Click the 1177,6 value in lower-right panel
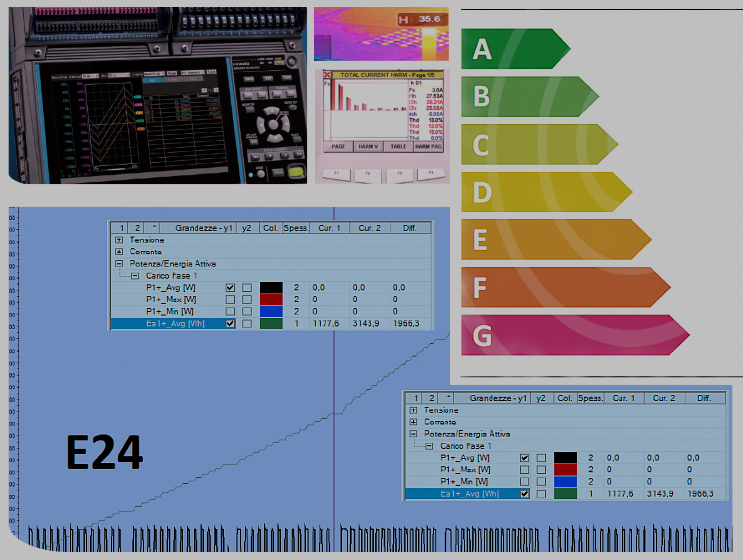 coord(620,494)
